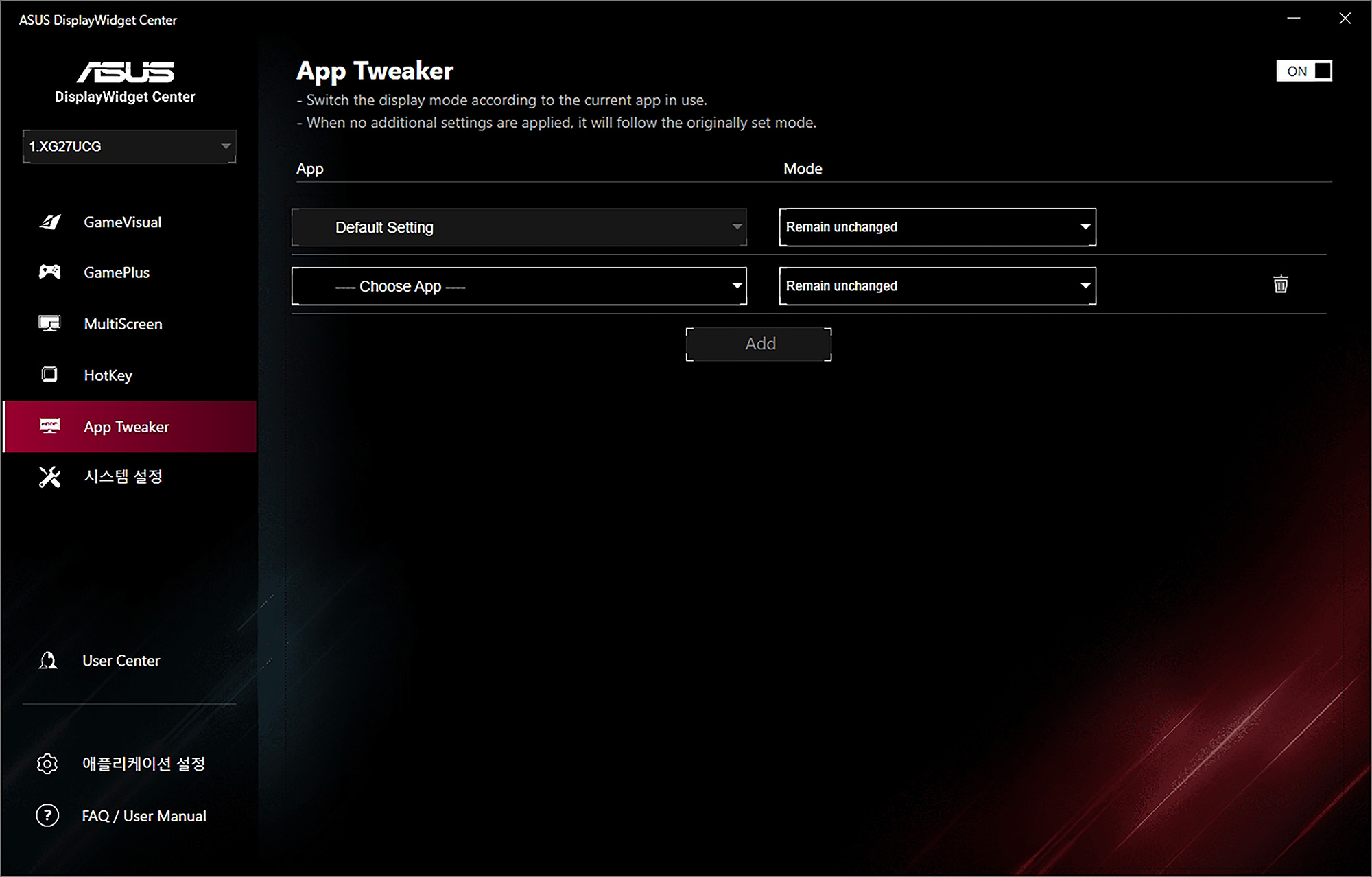Click the wrench system settings icon

click(50, 477)
